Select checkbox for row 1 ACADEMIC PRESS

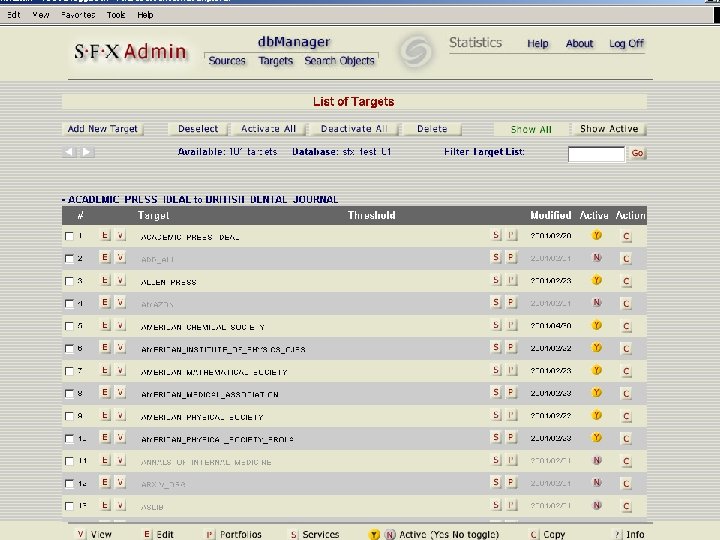[x=69, y=236]
